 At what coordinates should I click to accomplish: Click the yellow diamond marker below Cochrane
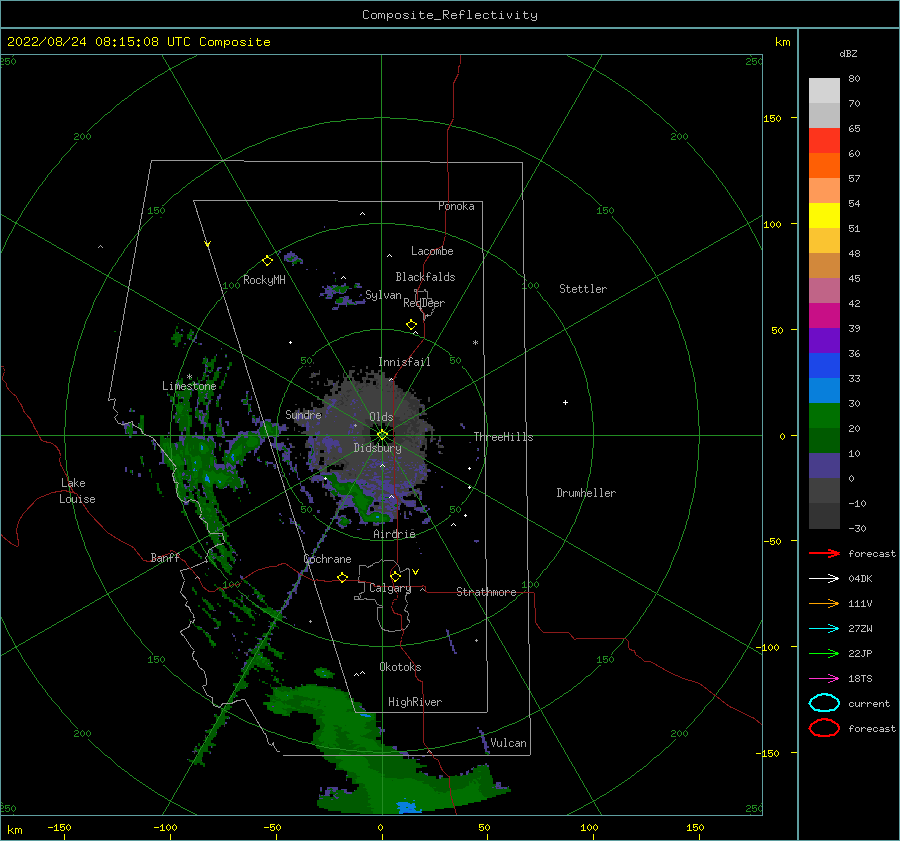tap(342, 577)
